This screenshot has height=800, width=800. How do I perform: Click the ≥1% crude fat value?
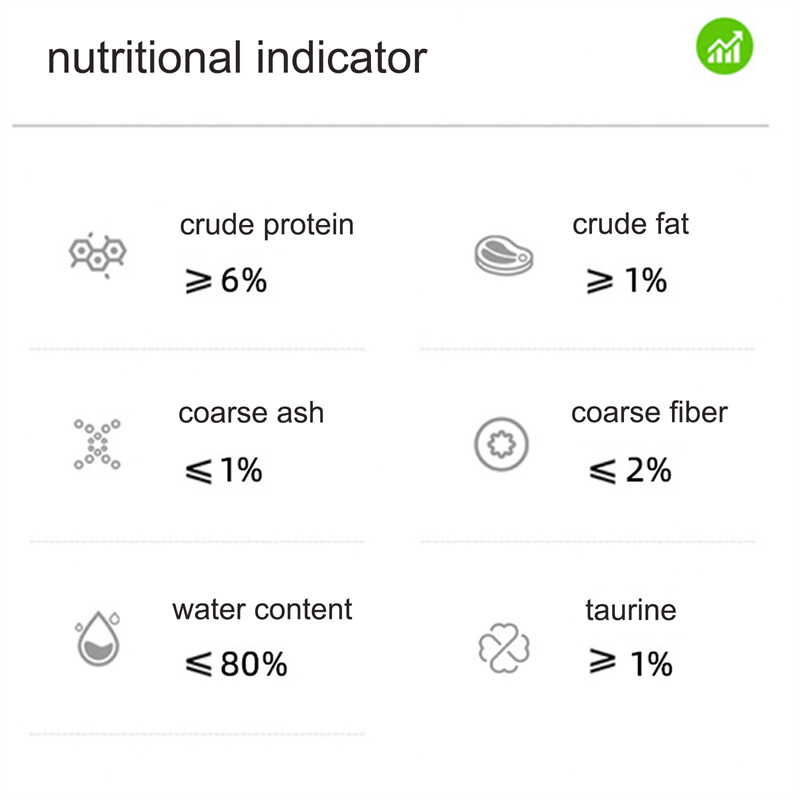(x=627, y=281)
